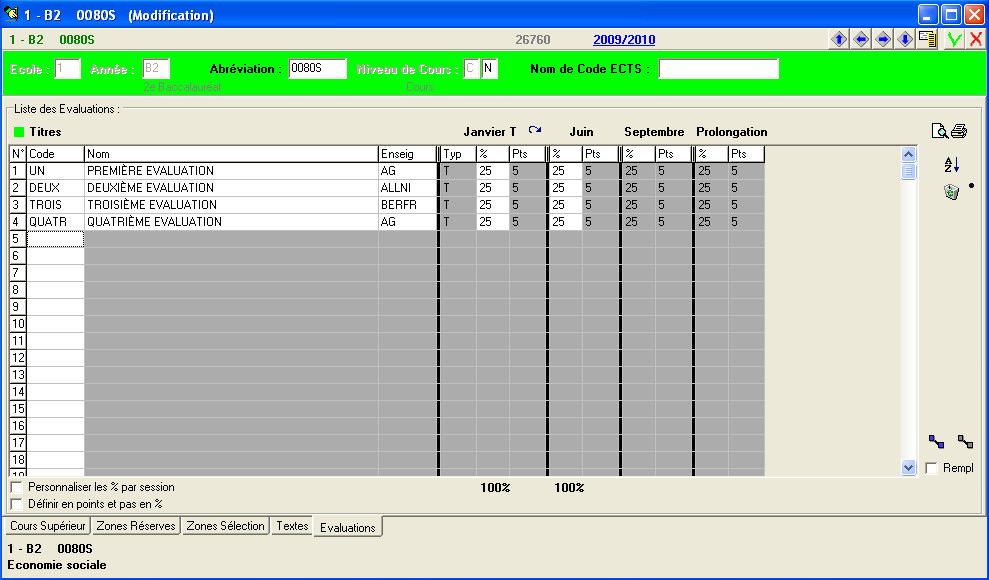The height and width of the screenshot is (580, 989).
Task: Click PREMIÈRE EVALUATION name cell
Action: click(231, 171)
